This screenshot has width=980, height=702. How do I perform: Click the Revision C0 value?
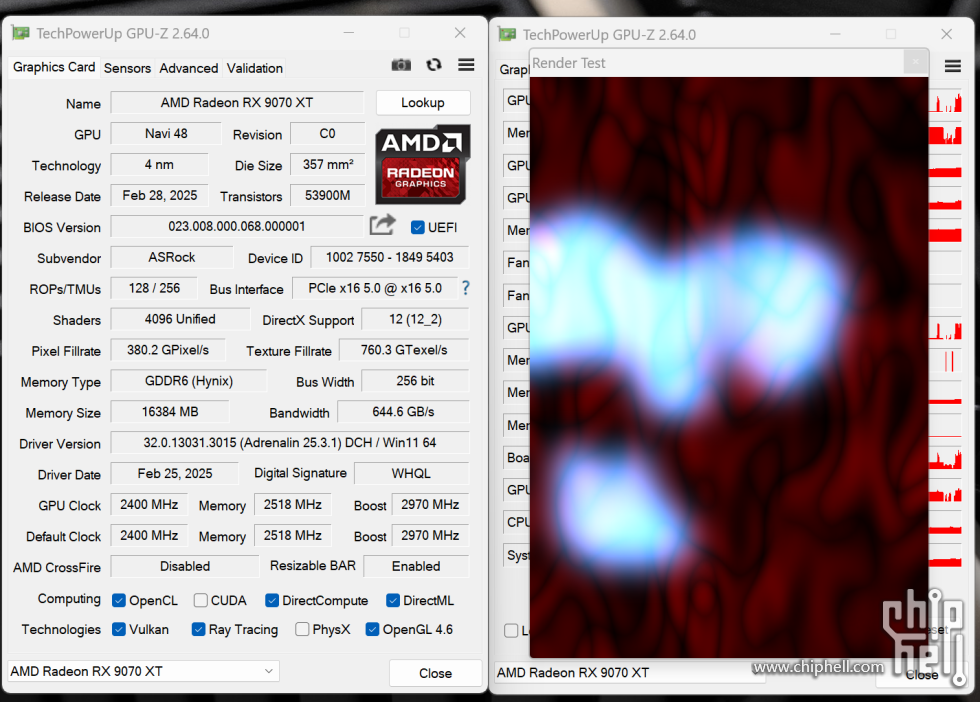[x=328, y=134]
